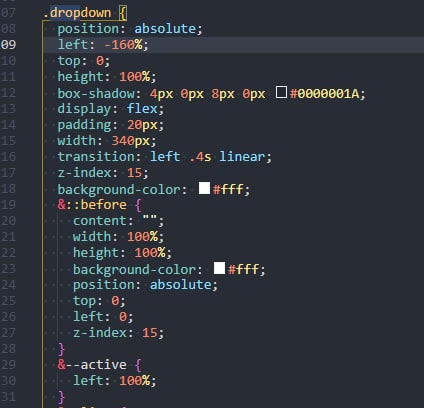Click closing brace on line 28

[x=61, y=349]
